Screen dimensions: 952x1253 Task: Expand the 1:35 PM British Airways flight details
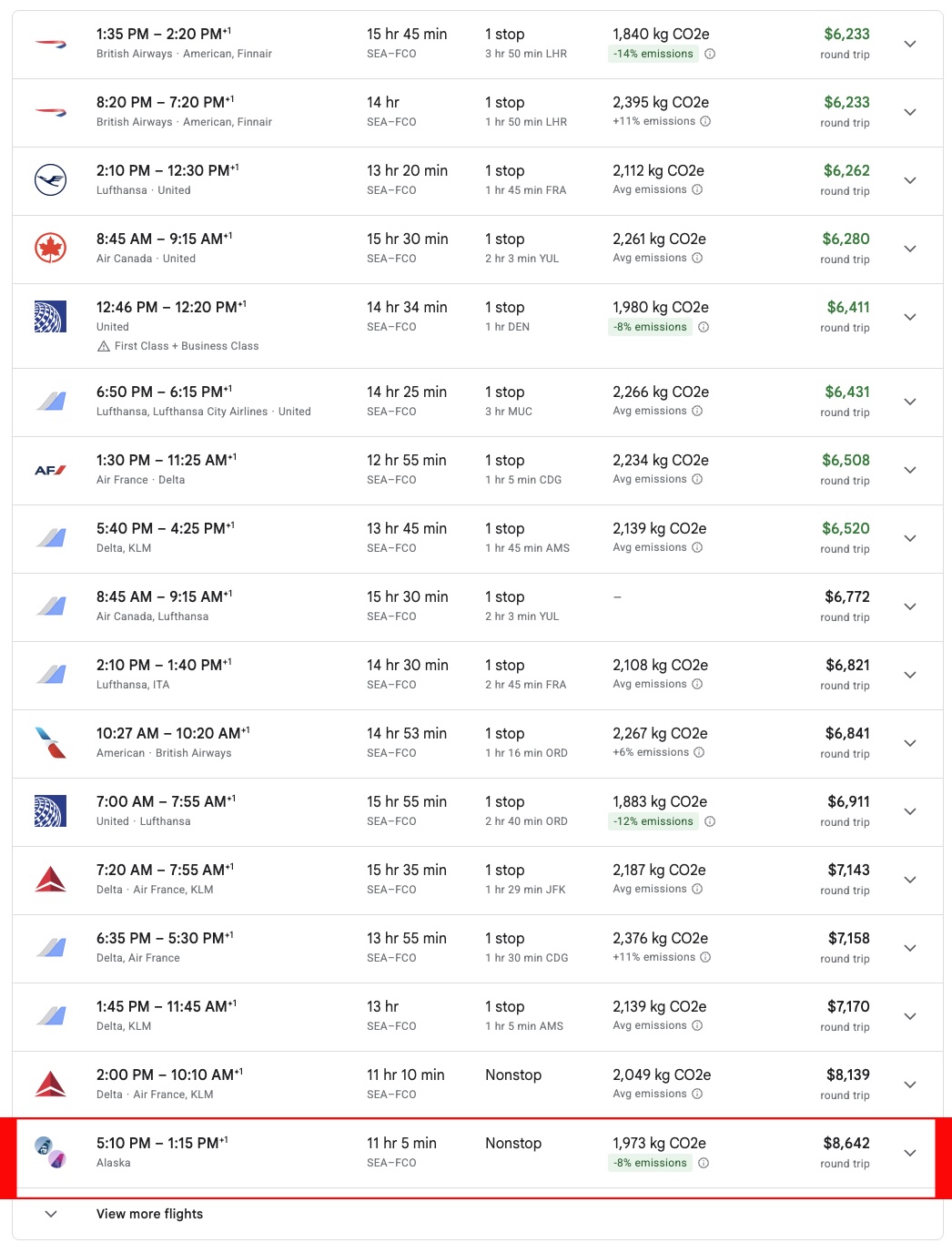909,44
